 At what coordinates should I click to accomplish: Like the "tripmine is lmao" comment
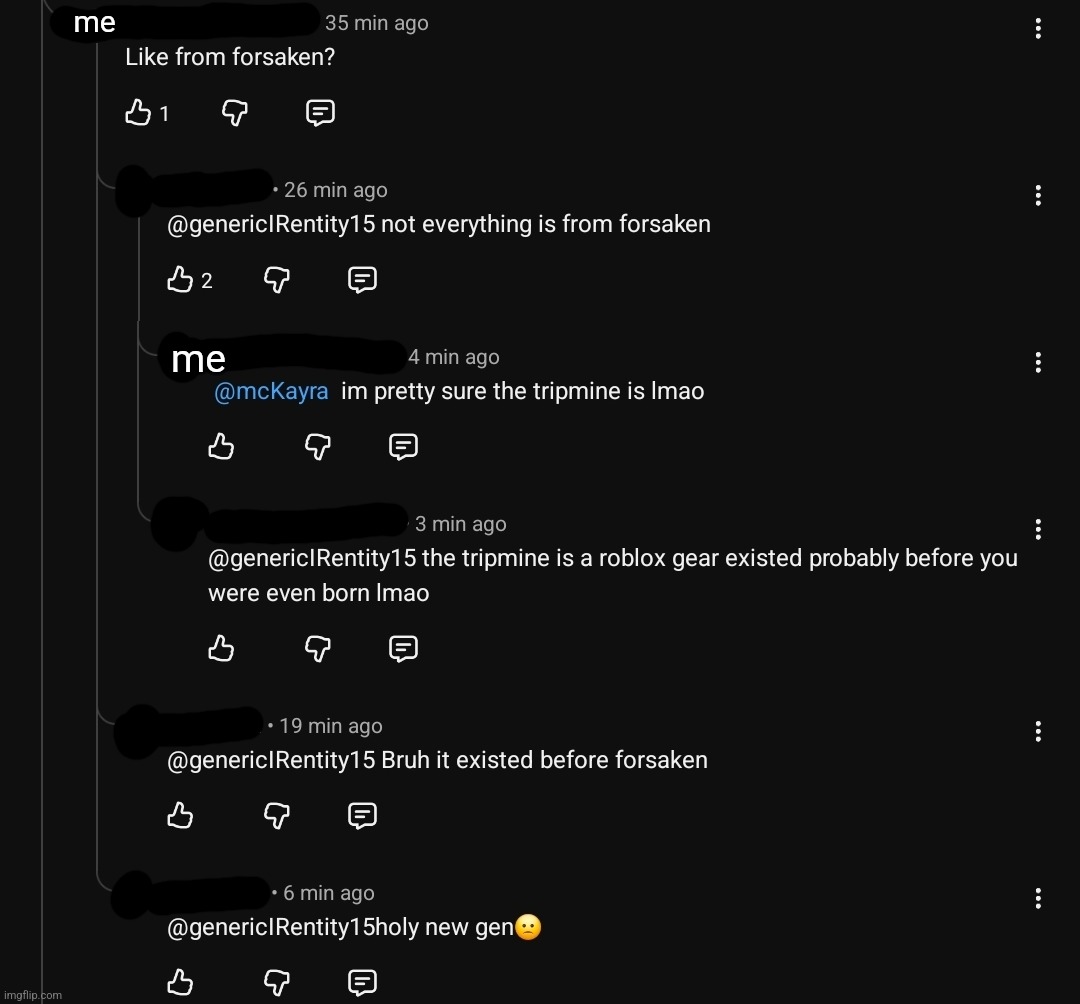(221, 446)
